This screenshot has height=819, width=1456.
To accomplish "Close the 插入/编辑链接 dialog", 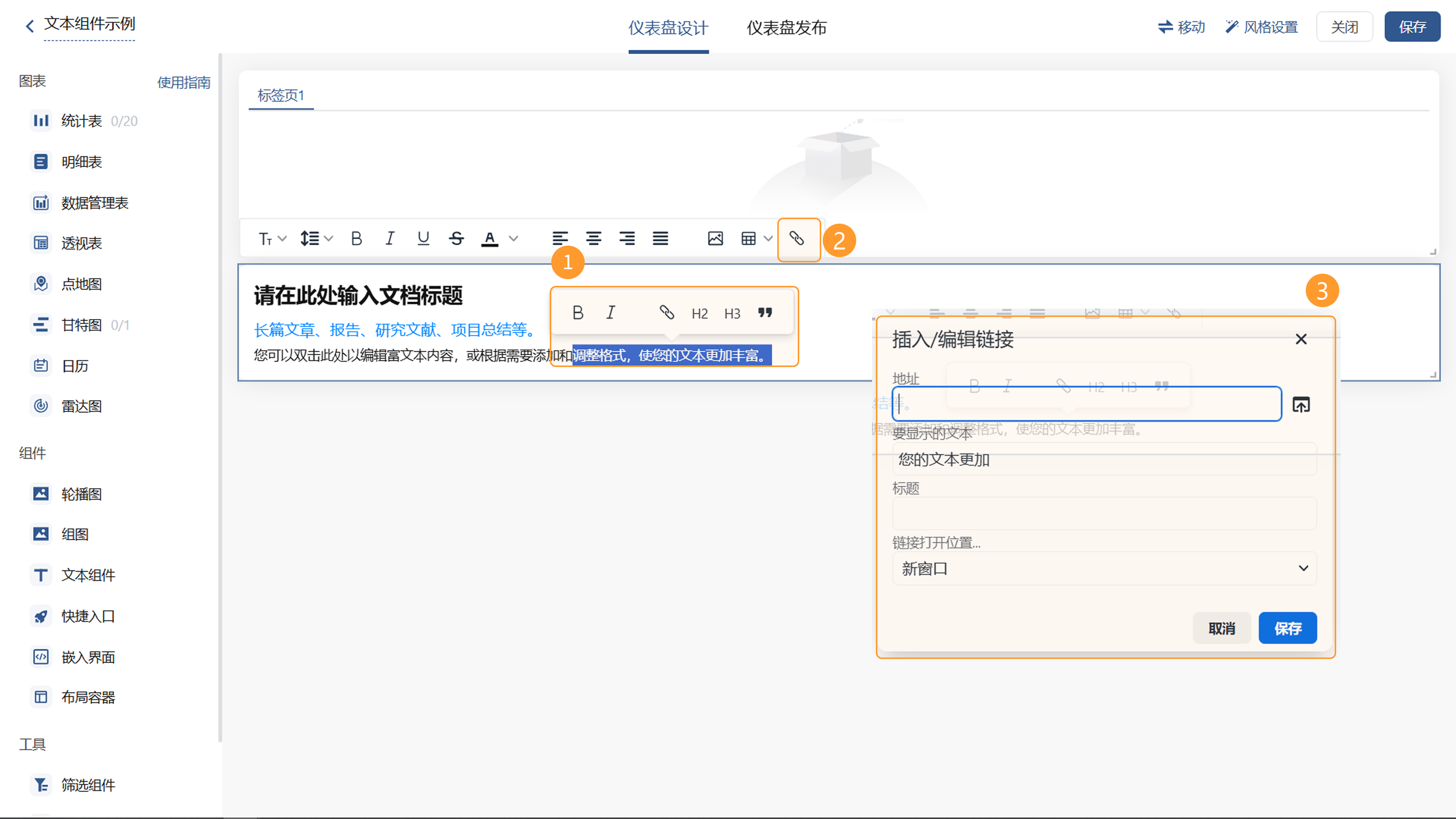I will pos(1301,339).
